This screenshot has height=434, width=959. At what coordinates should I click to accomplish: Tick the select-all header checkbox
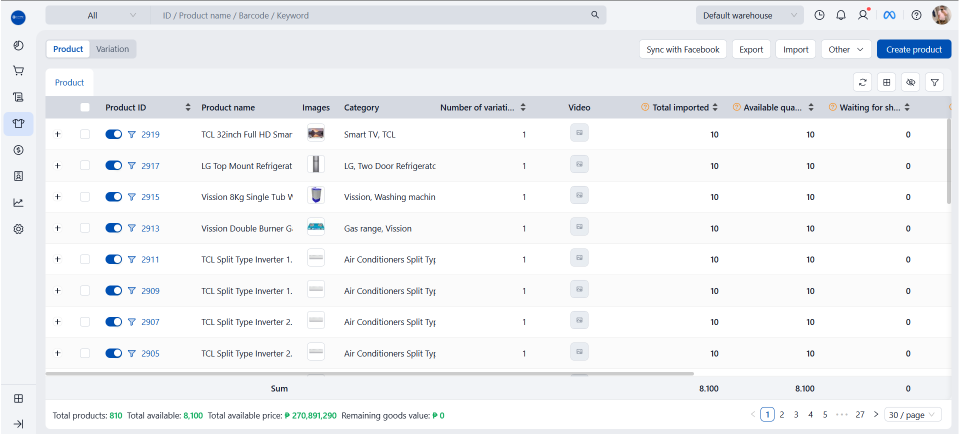tap(85, 107)
